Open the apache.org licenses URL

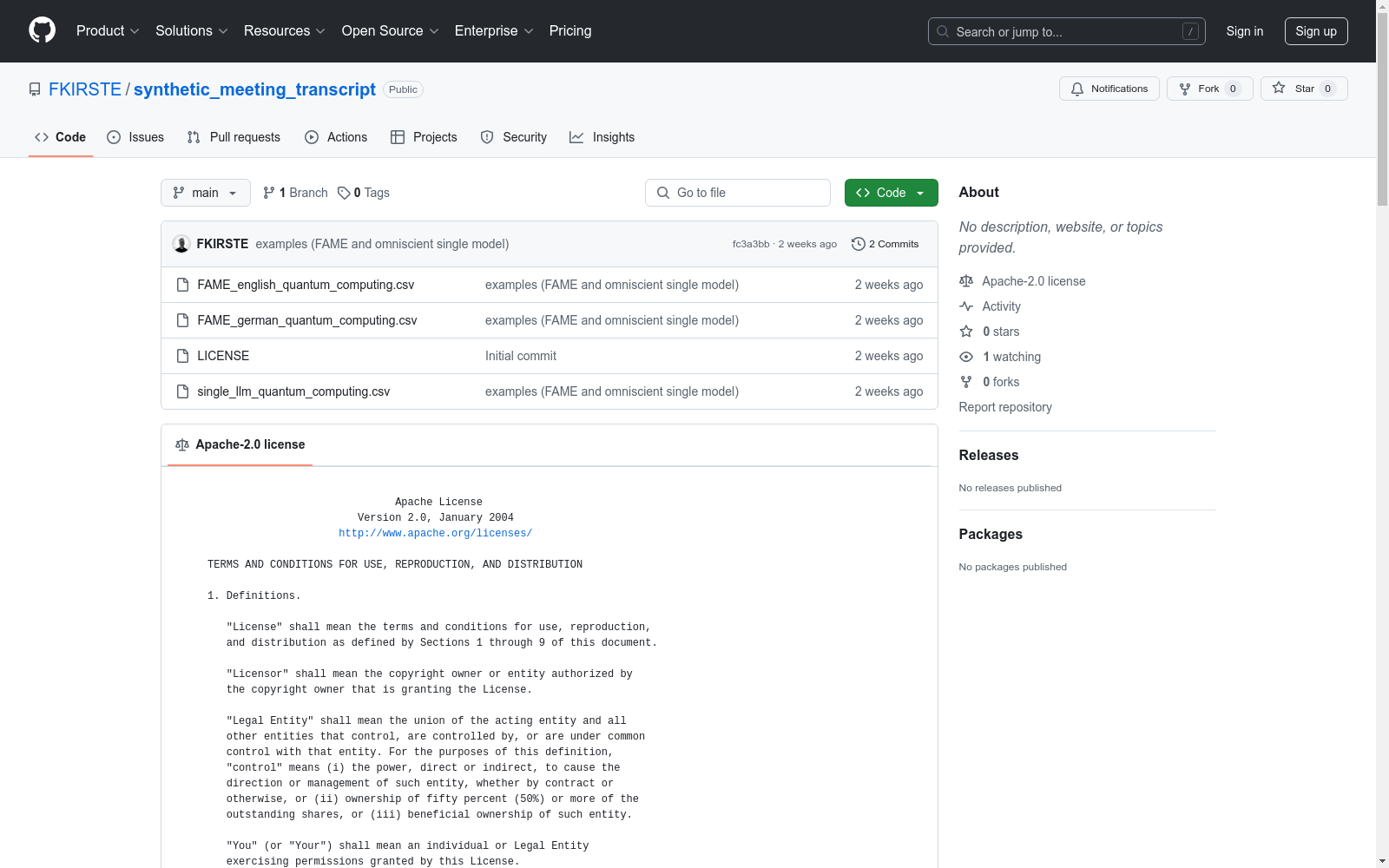pyautogui.click(x=436, y=533)
